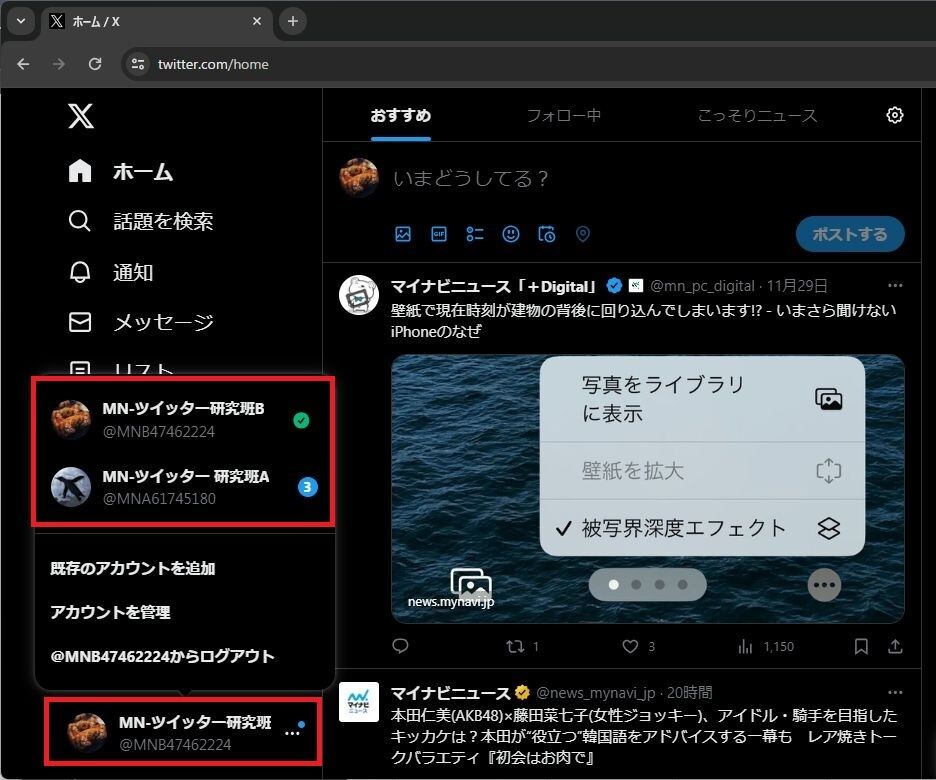Open メッセージ in the sidebar
The width and height of the screenshot is (936, 780).
coord(140,322)
